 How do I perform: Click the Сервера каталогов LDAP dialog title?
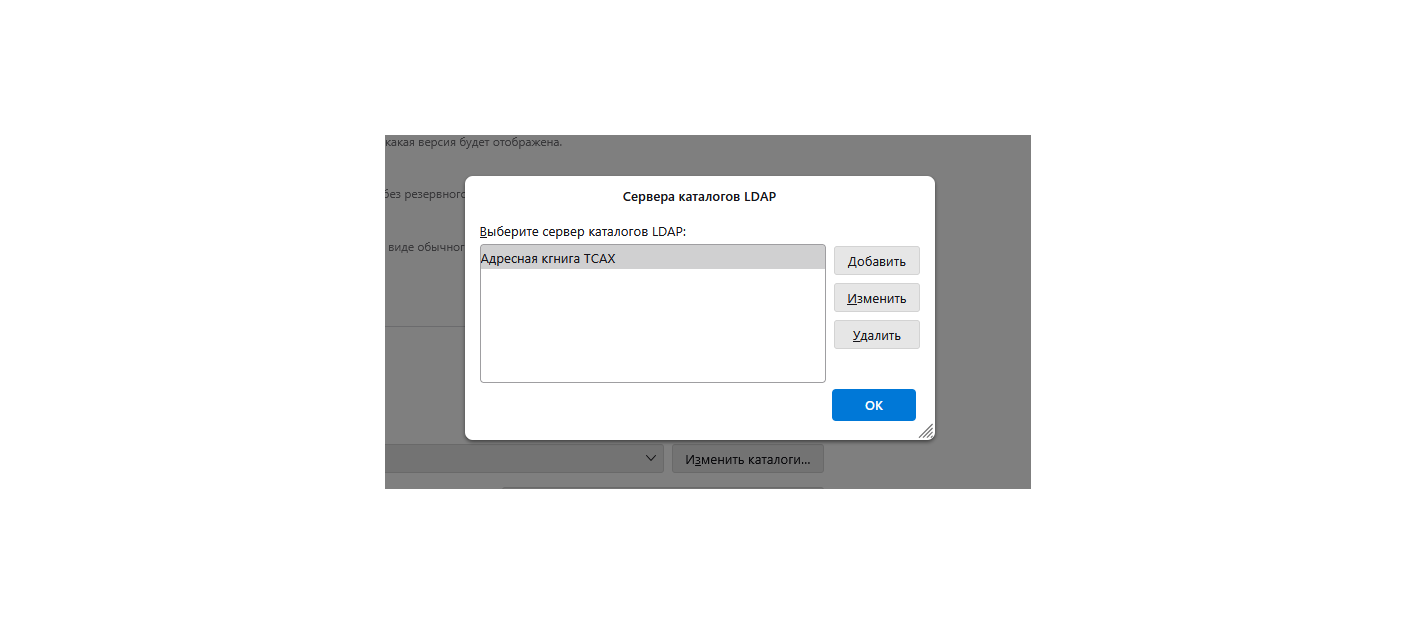[699, 197]
